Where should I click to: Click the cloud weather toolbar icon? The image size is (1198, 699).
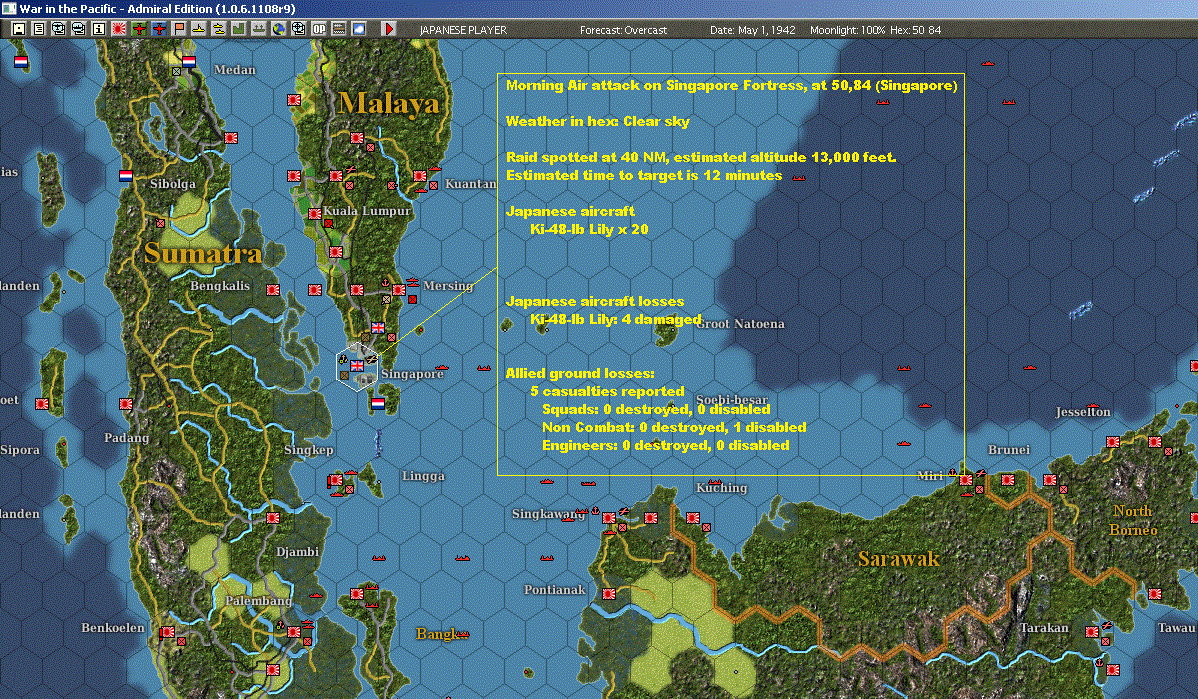click(358, 29)
